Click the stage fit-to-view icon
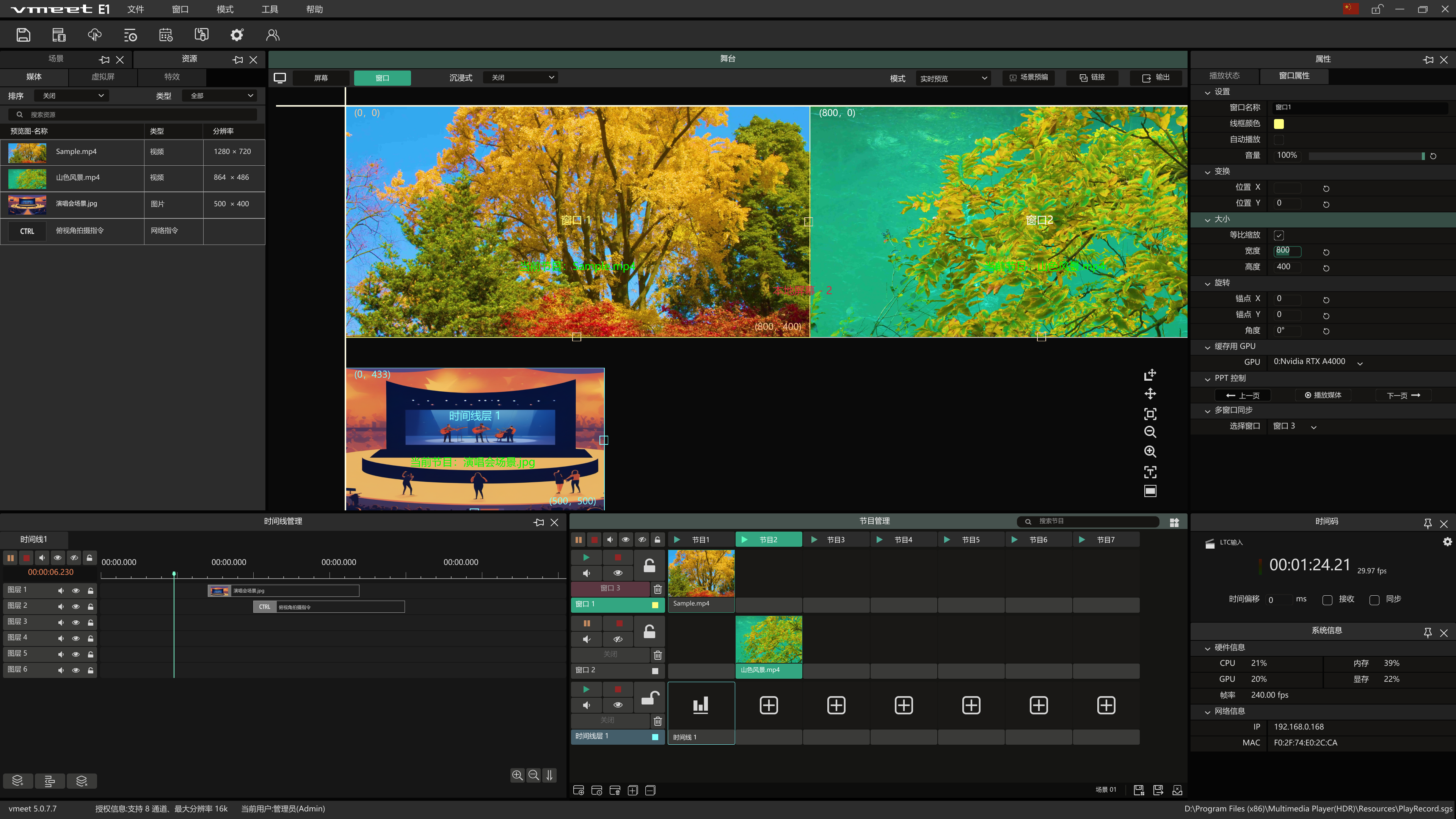The height and width of the screenshot is (819, 1456). click(1150, 414)
